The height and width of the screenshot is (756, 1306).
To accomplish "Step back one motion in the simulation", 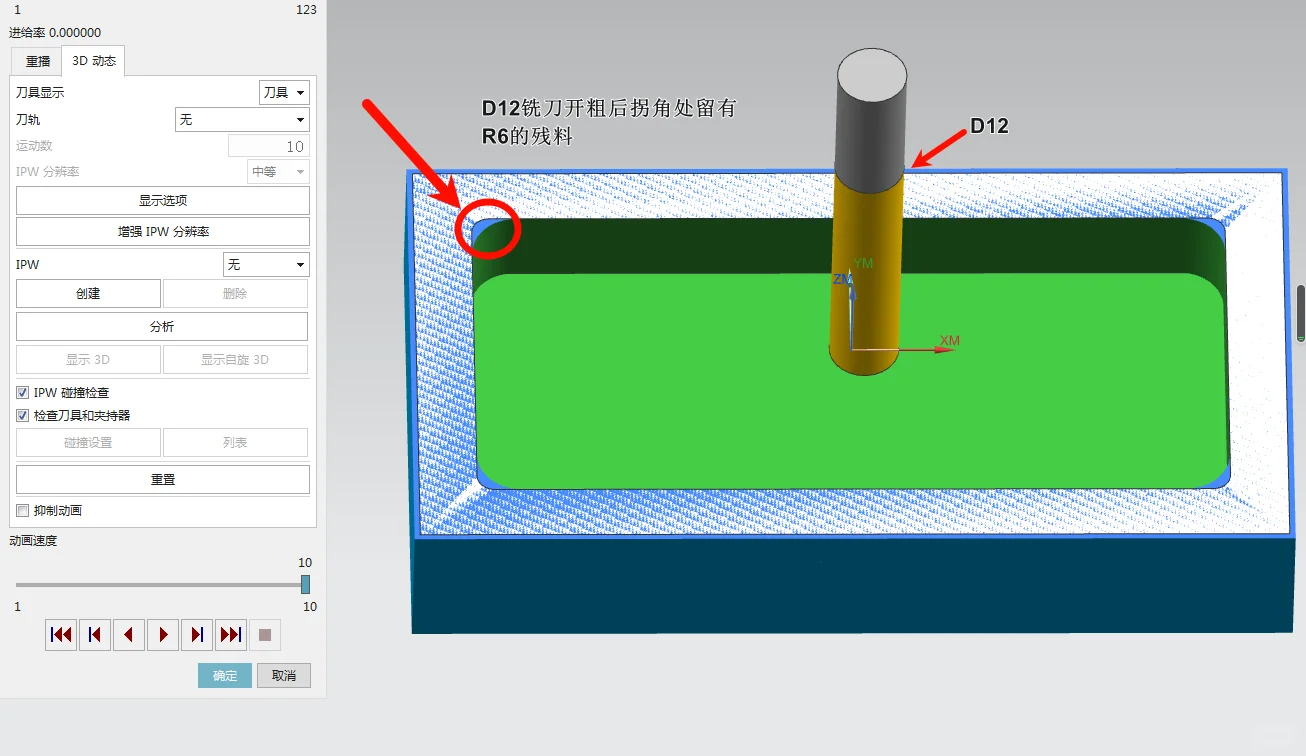I will click(x=94, y=634).
